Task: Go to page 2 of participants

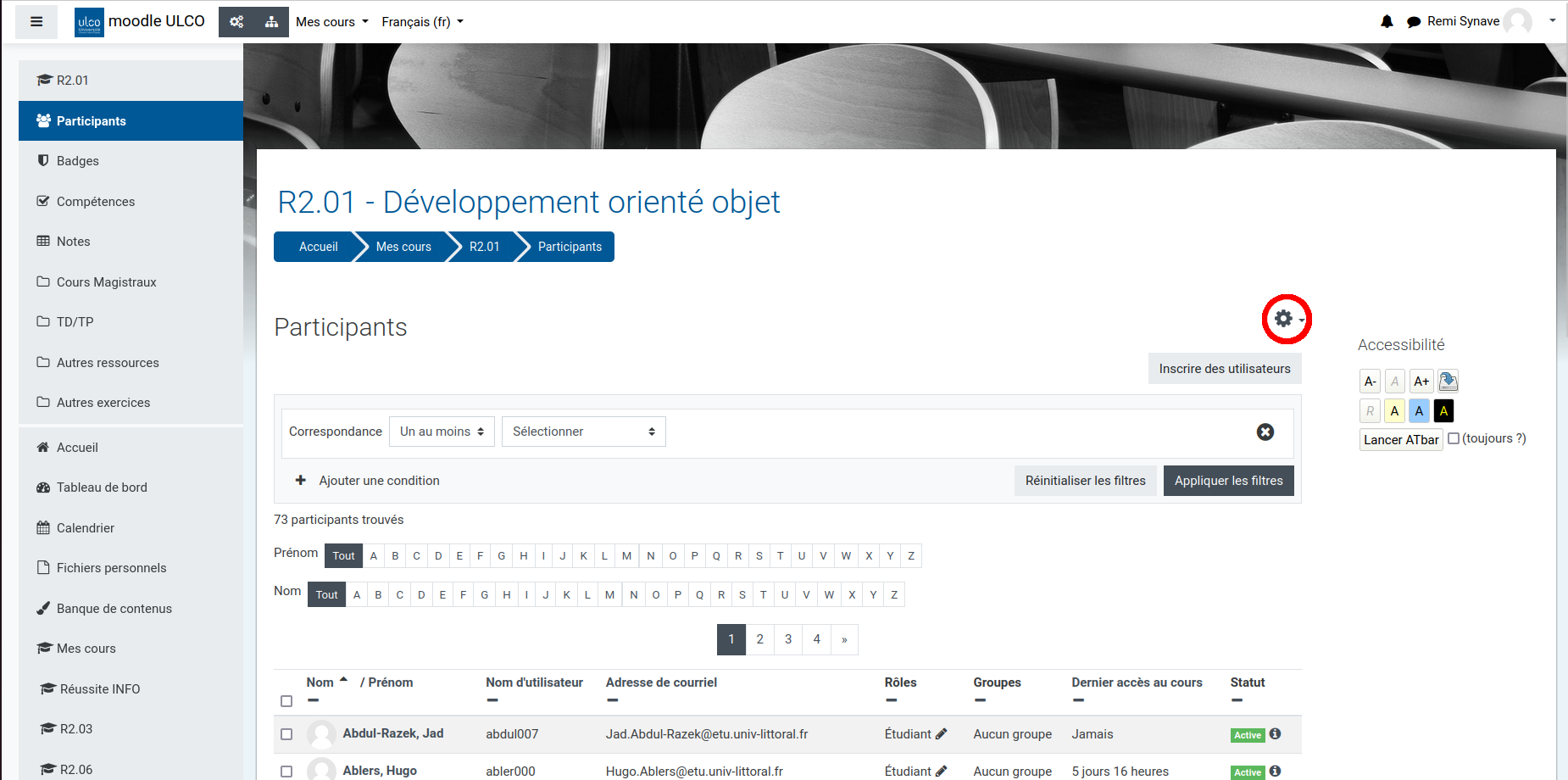Action: (x=759, y=639)
